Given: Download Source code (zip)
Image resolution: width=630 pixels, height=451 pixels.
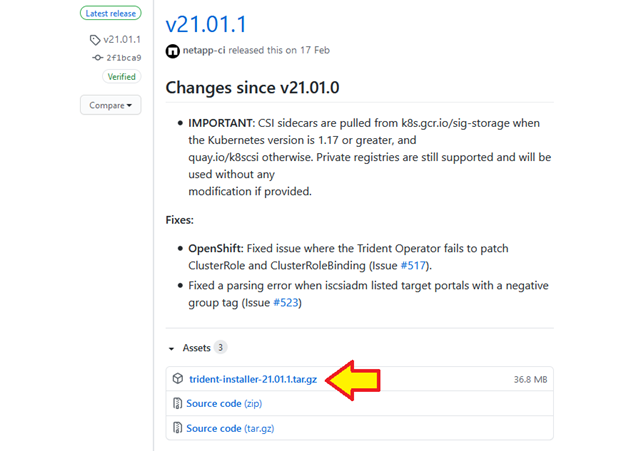Looking at the screenshot, I should point(224,404).
